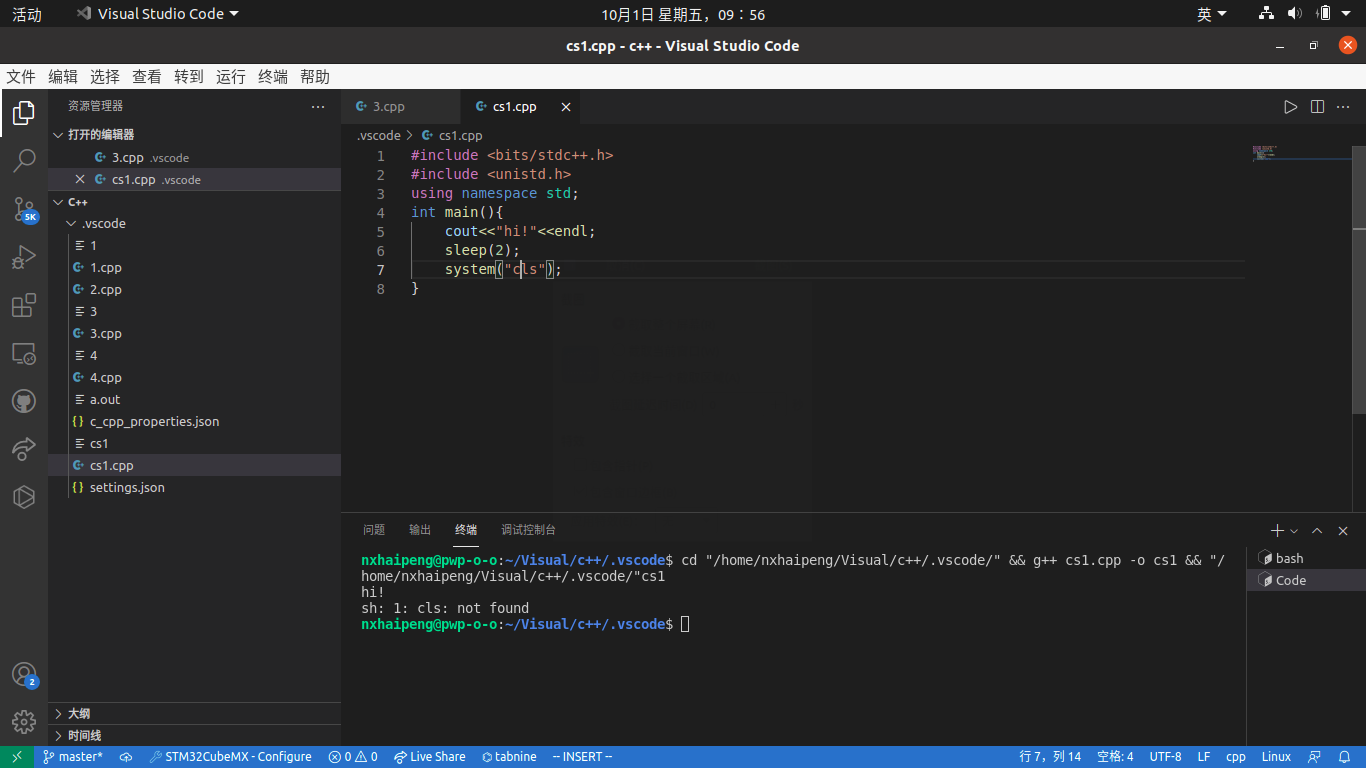Collapse the 打开的编辑器 section
Image resolution: width=1366 pixels, height=768 pixels.
pos(194,134)
